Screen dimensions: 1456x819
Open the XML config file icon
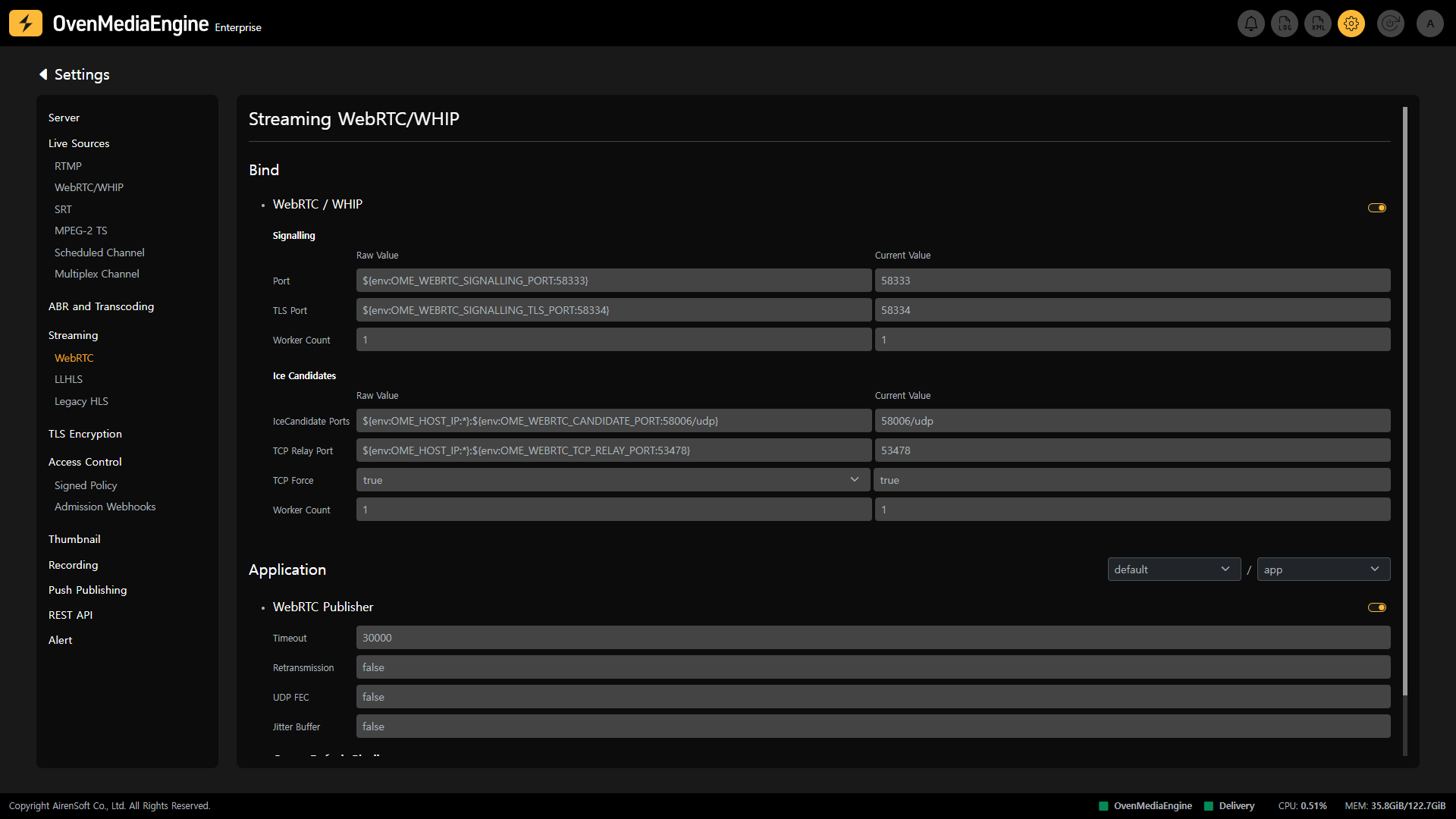[1318, 24]
